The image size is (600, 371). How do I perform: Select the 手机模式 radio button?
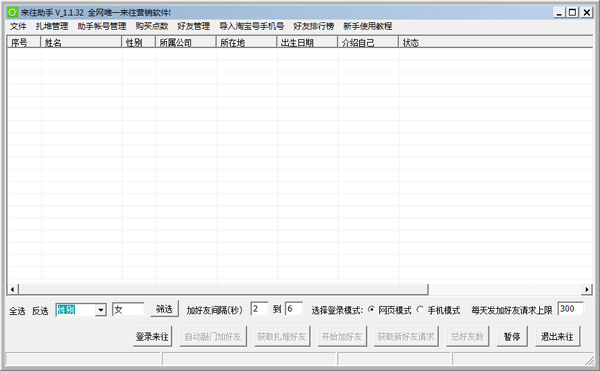pyautogui.click(x=420, y=309)
